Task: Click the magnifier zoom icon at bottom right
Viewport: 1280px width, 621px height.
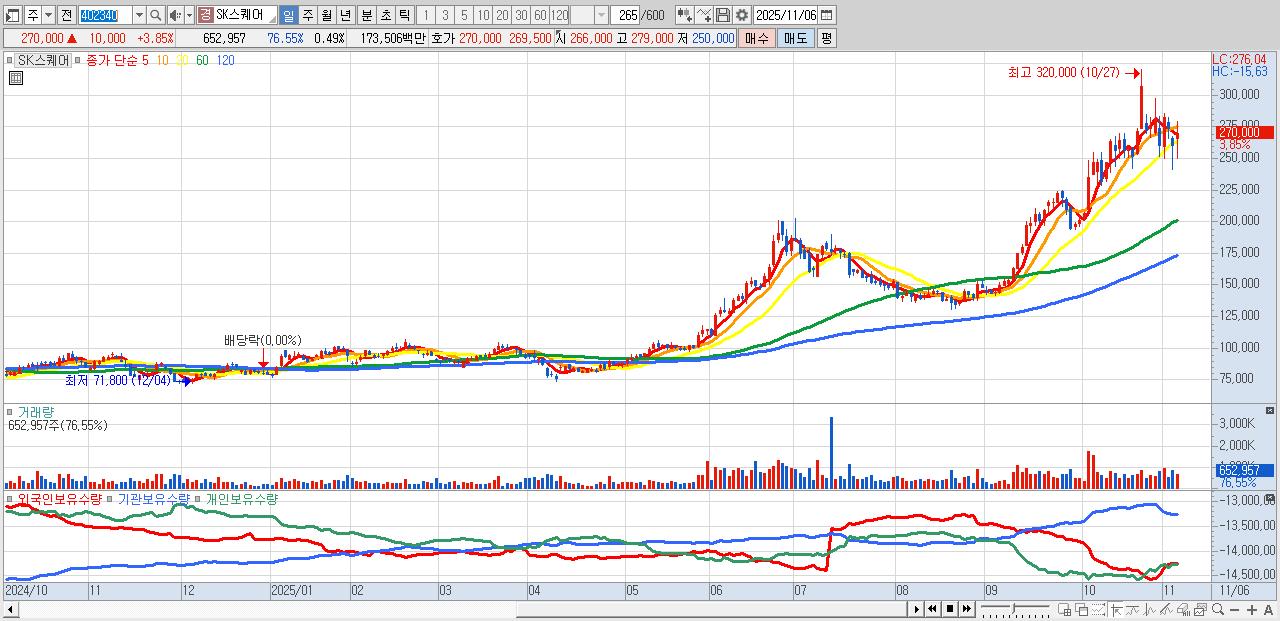Action: (1218, 609)
